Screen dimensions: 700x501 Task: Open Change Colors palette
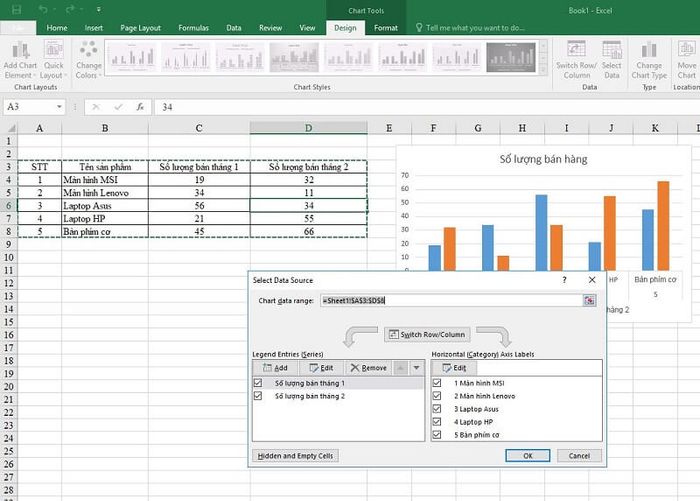[88, 60]
